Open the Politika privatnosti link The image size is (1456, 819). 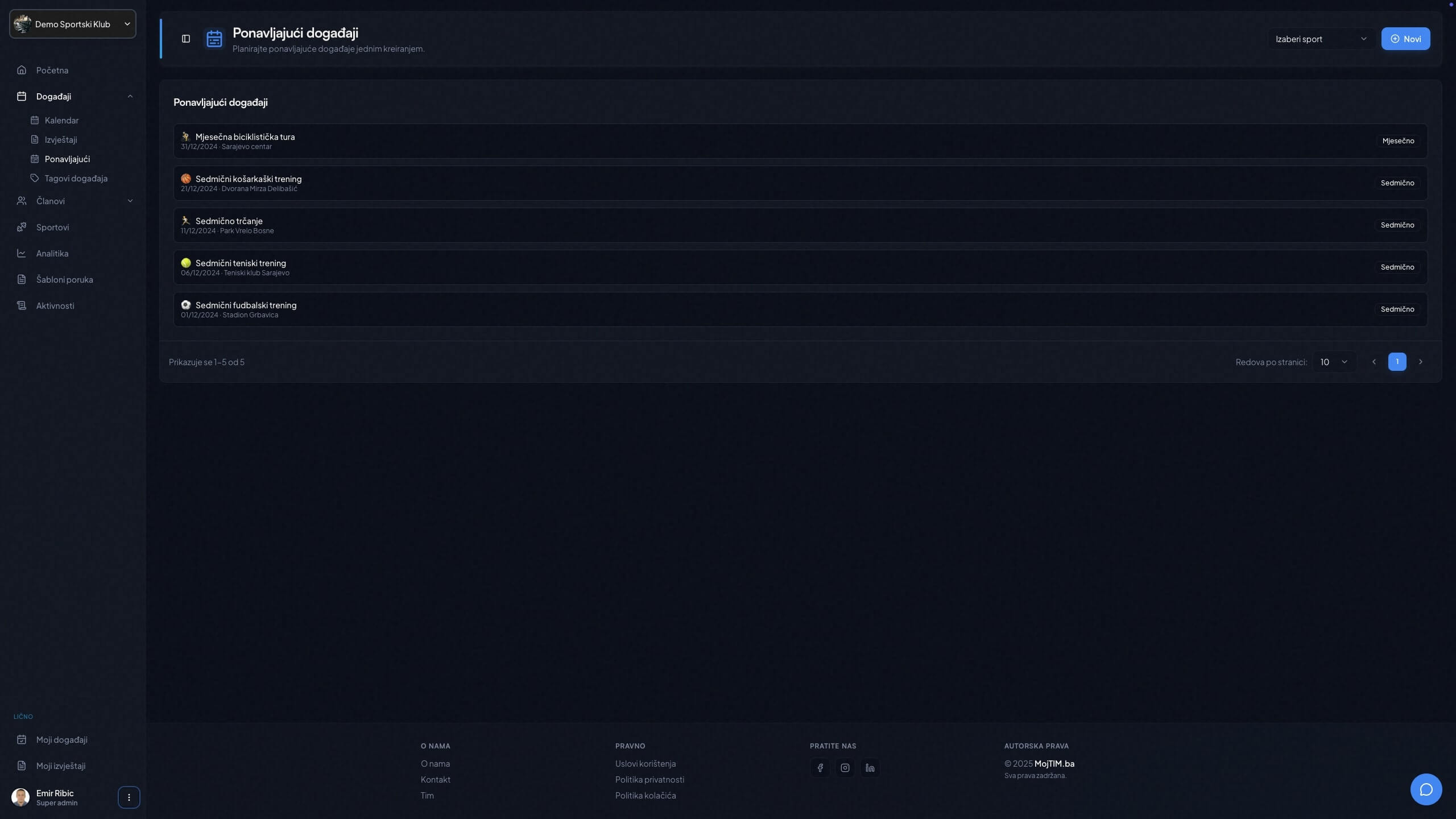coord(650,779)
